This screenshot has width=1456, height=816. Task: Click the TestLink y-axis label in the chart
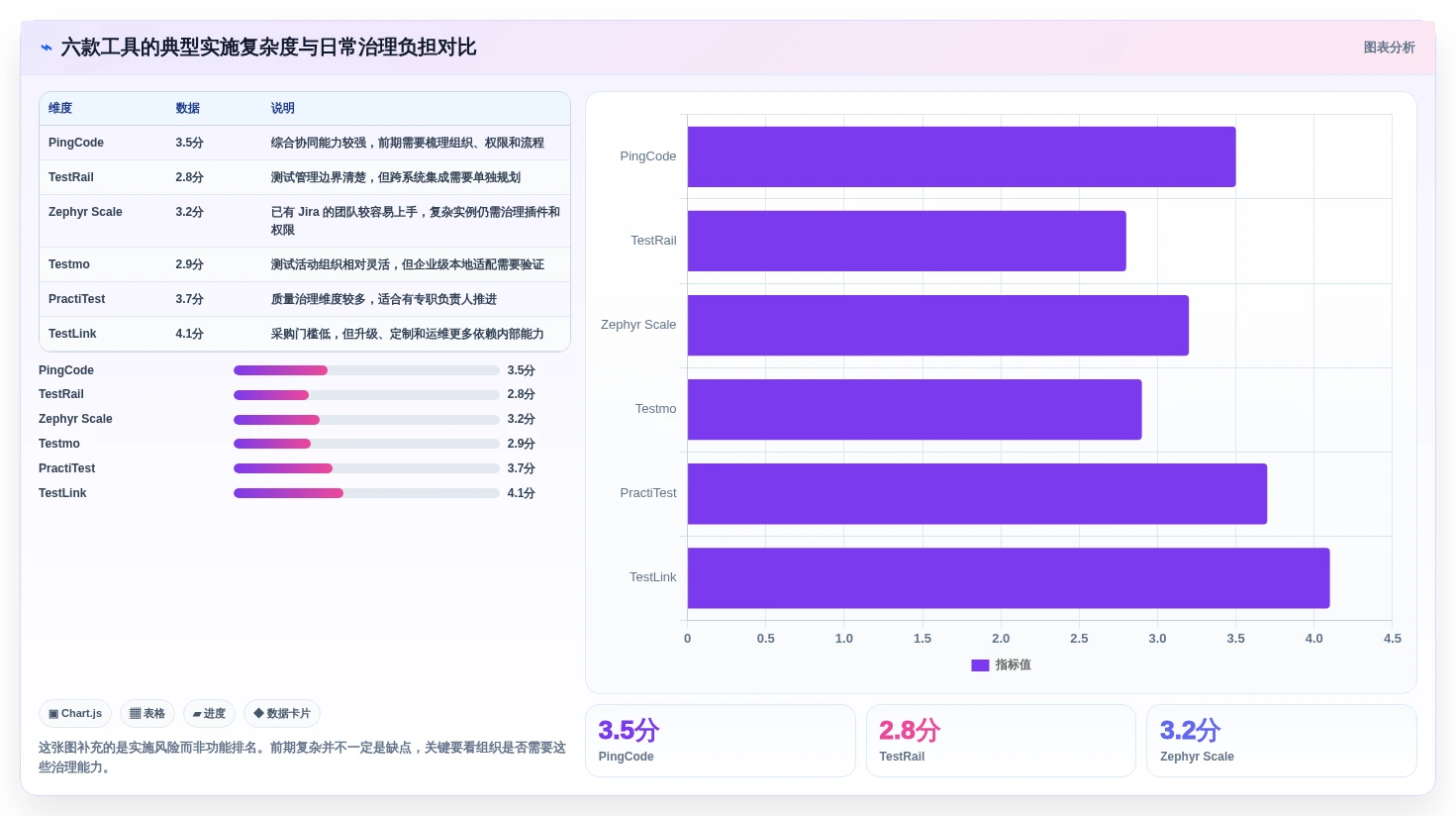pos(653,577)
